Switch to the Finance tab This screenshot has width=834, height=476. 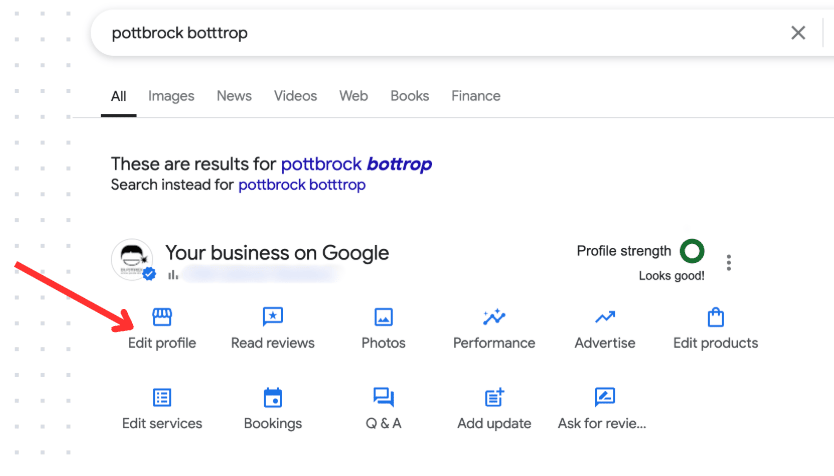coord(476,96)
